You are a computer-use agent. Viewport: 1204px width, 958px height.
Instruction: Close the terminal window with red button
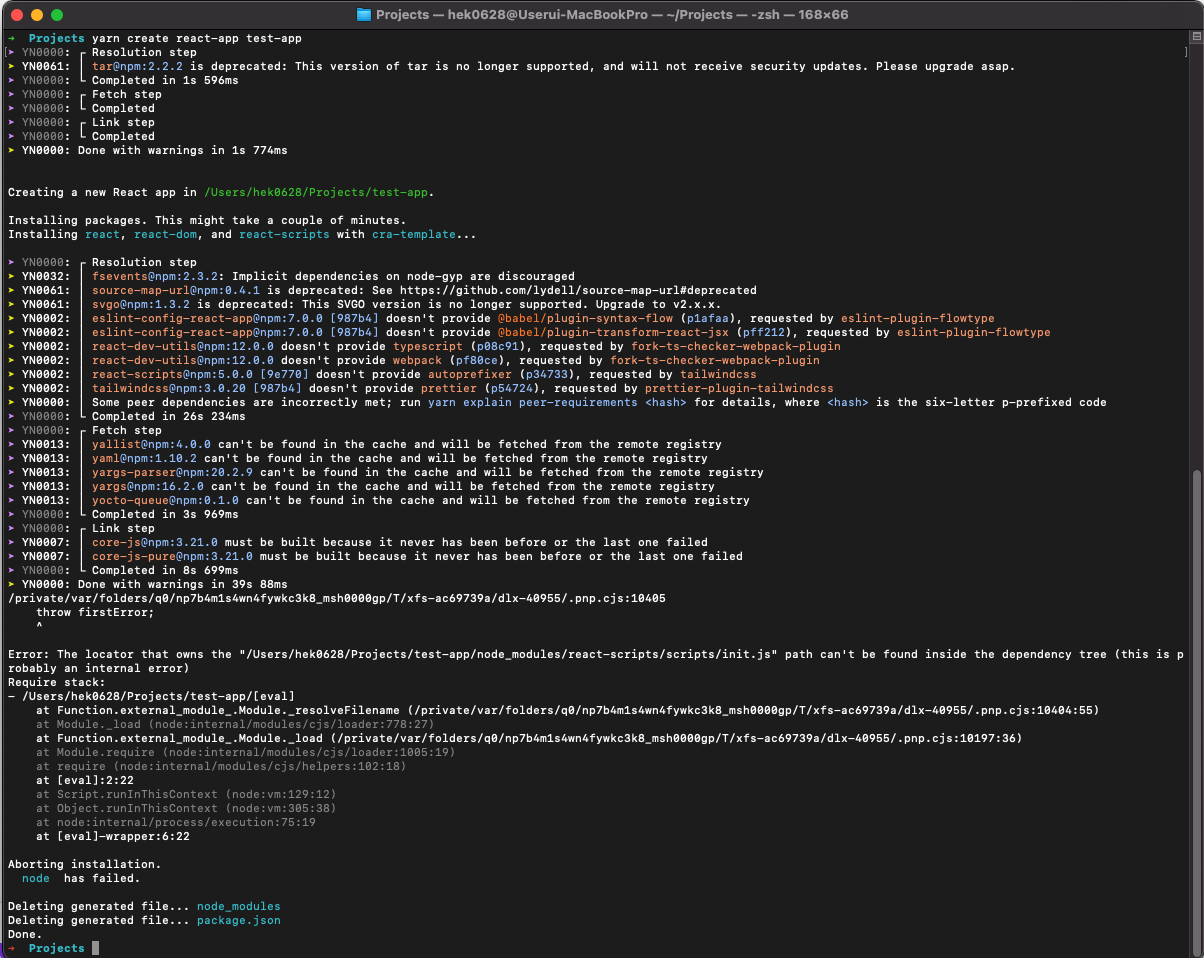coord(17,15)
